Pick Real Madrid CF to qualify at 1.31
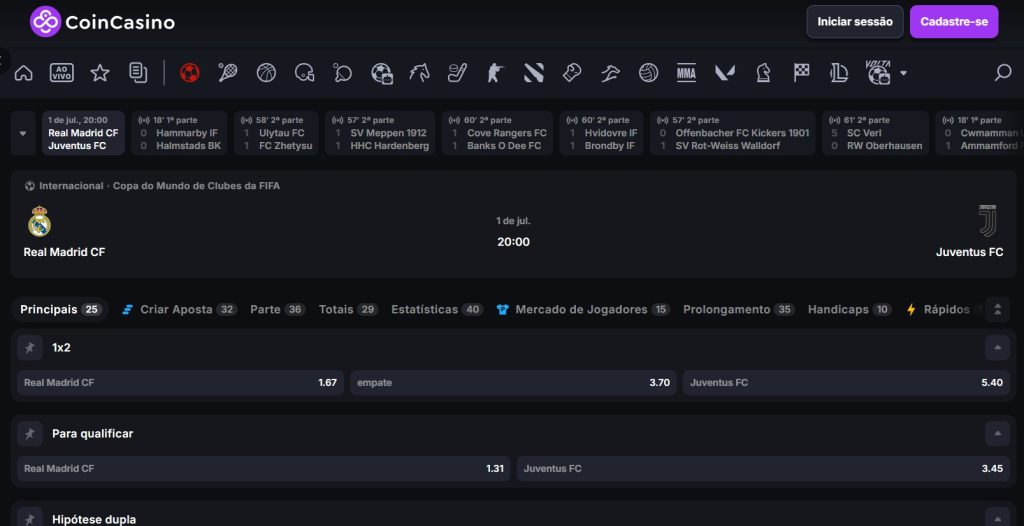 click(x=264, y=468)
